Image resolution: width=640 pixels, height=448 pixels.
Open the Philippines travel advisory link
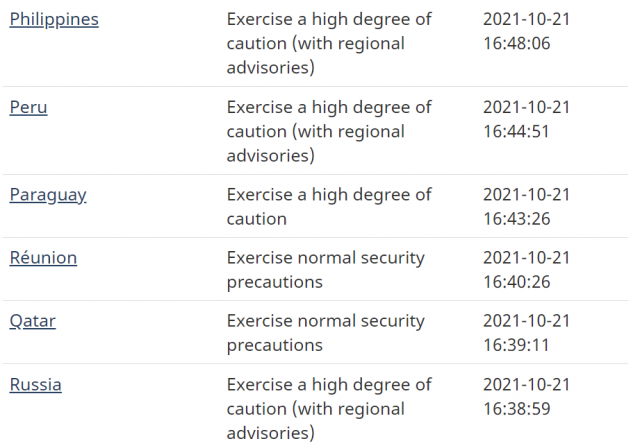coord(54,20)
